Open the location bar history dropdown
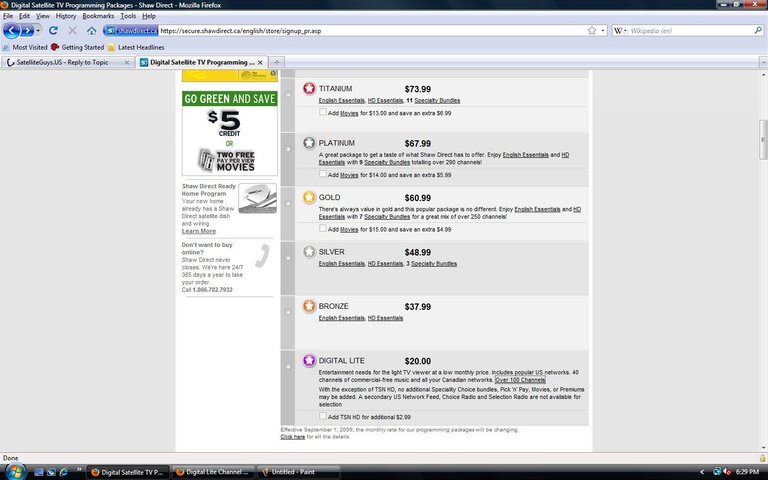The image size is (768, 480). point(603,30)
